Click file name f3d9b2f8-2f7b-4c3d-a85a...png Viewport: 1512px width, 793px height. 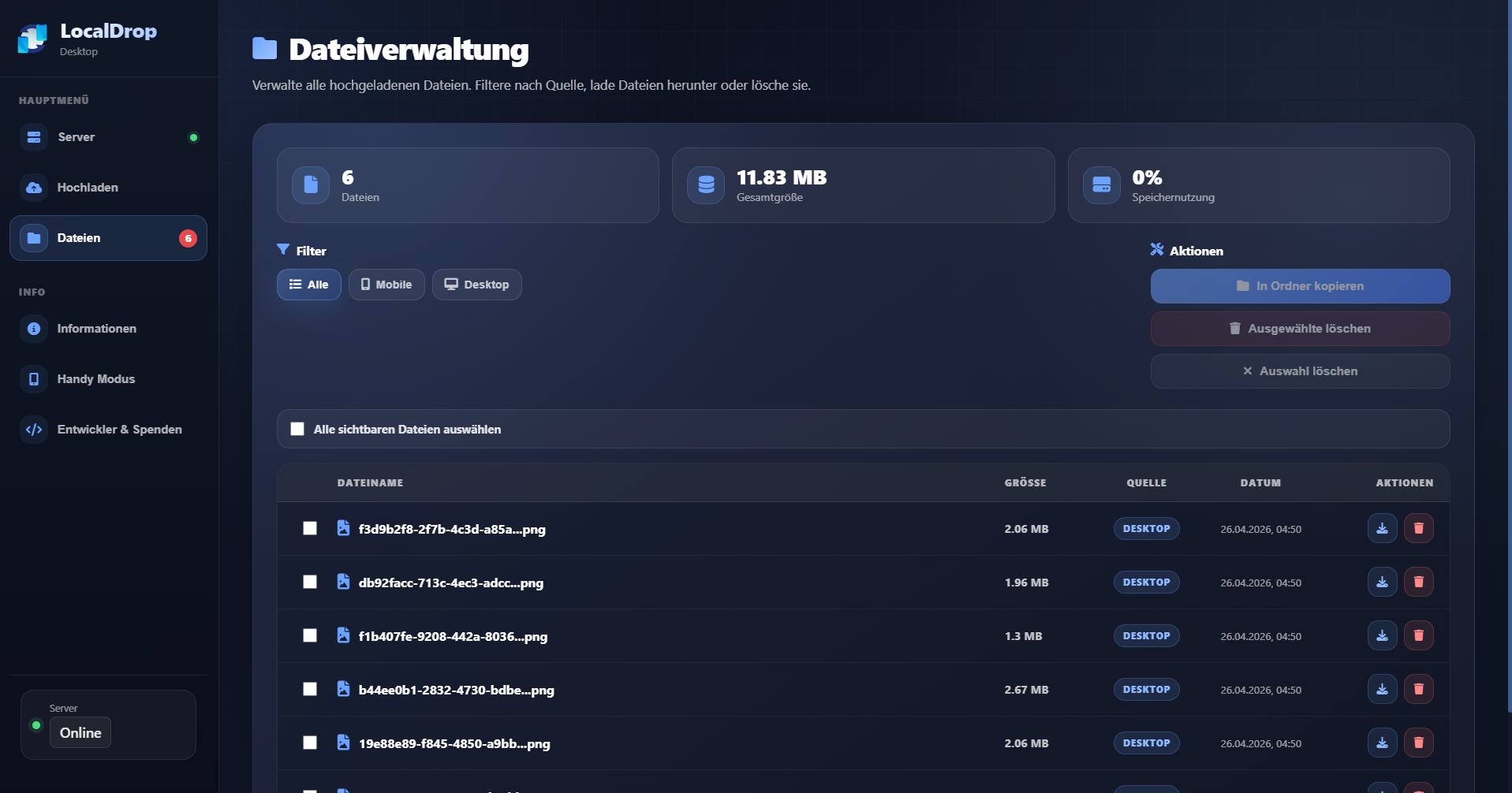(x=452, y=529)
